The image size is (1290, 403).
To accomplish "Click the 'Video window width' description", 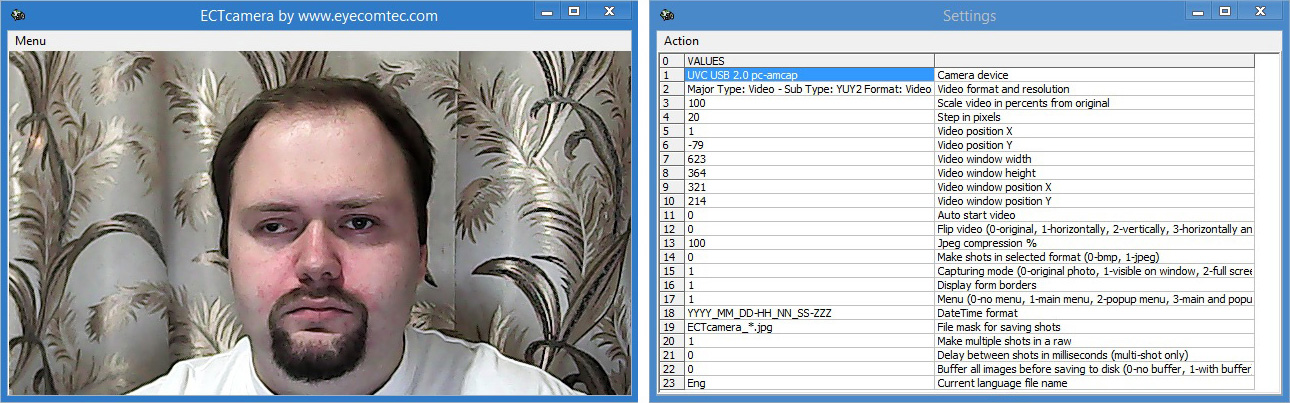I will [1094, 159].
